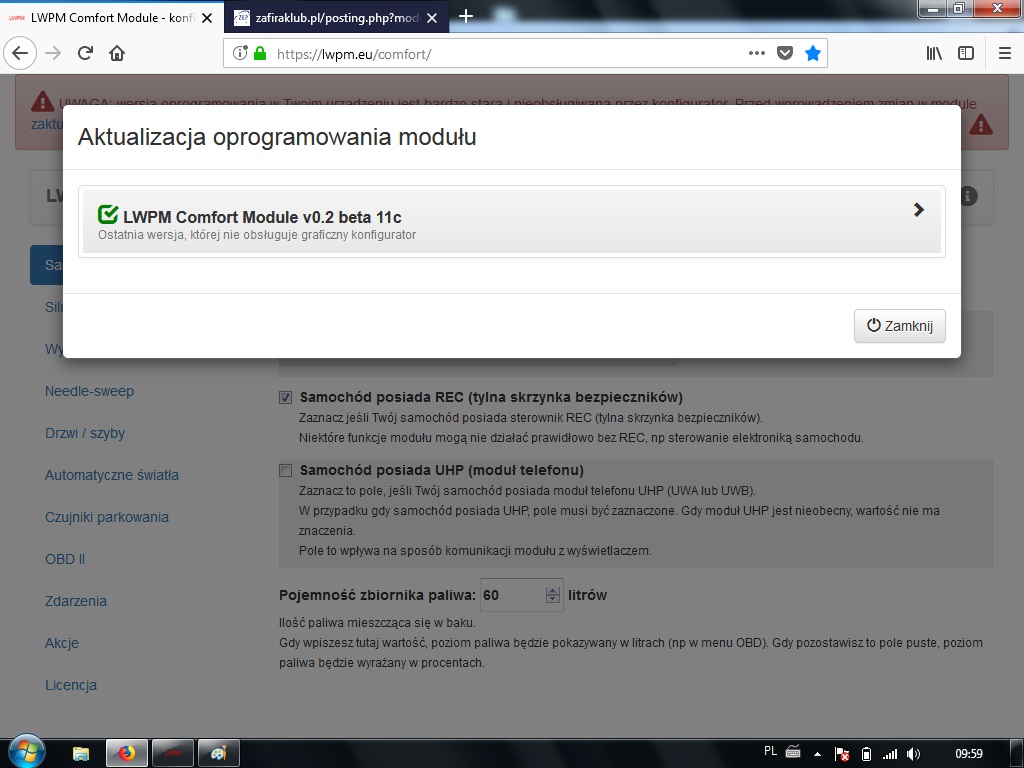The image size is (1024, 768).
Task: Save page to Pocket
Action: [785, 54]
